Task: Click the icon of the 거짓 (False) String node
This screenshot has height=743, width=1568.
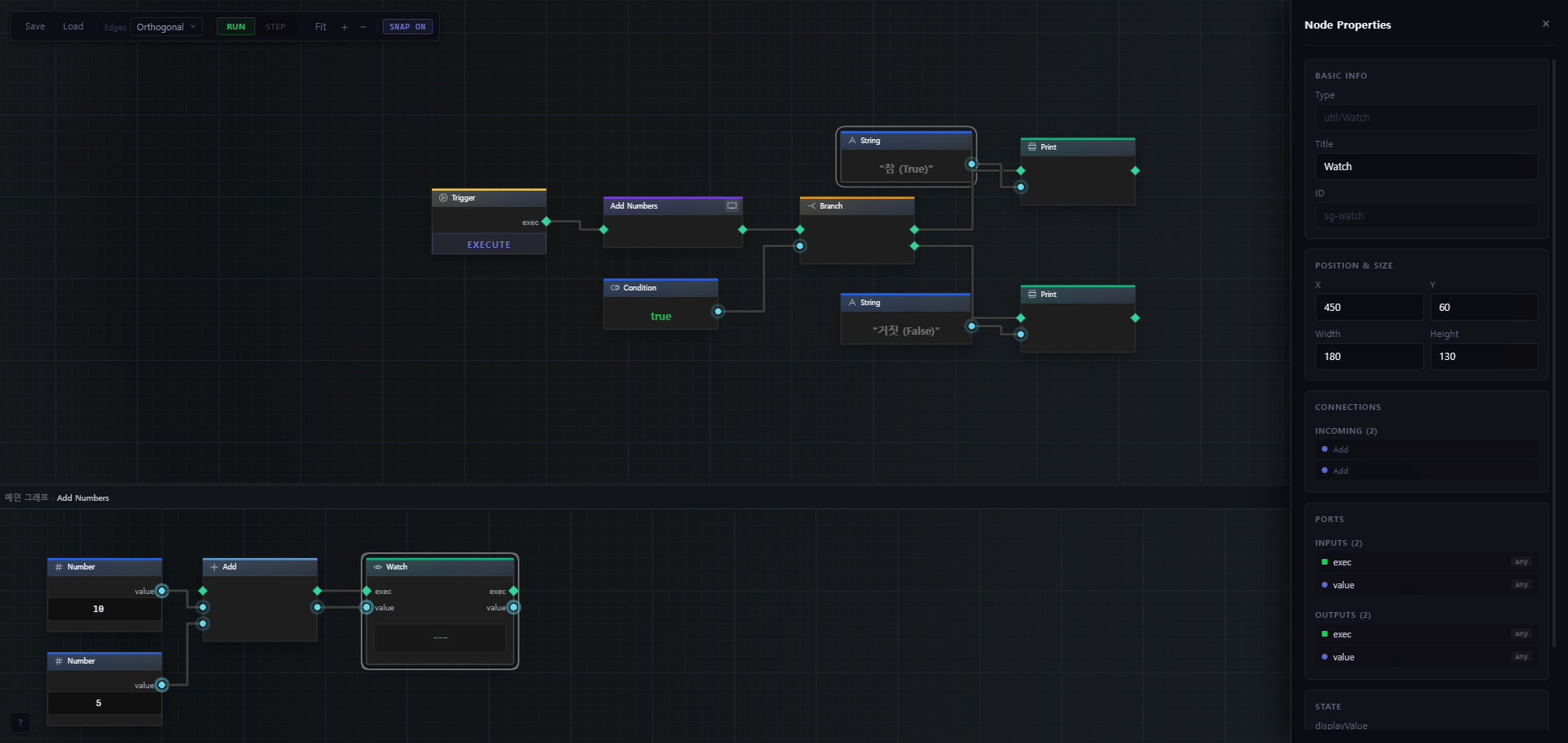Action: 852,303
